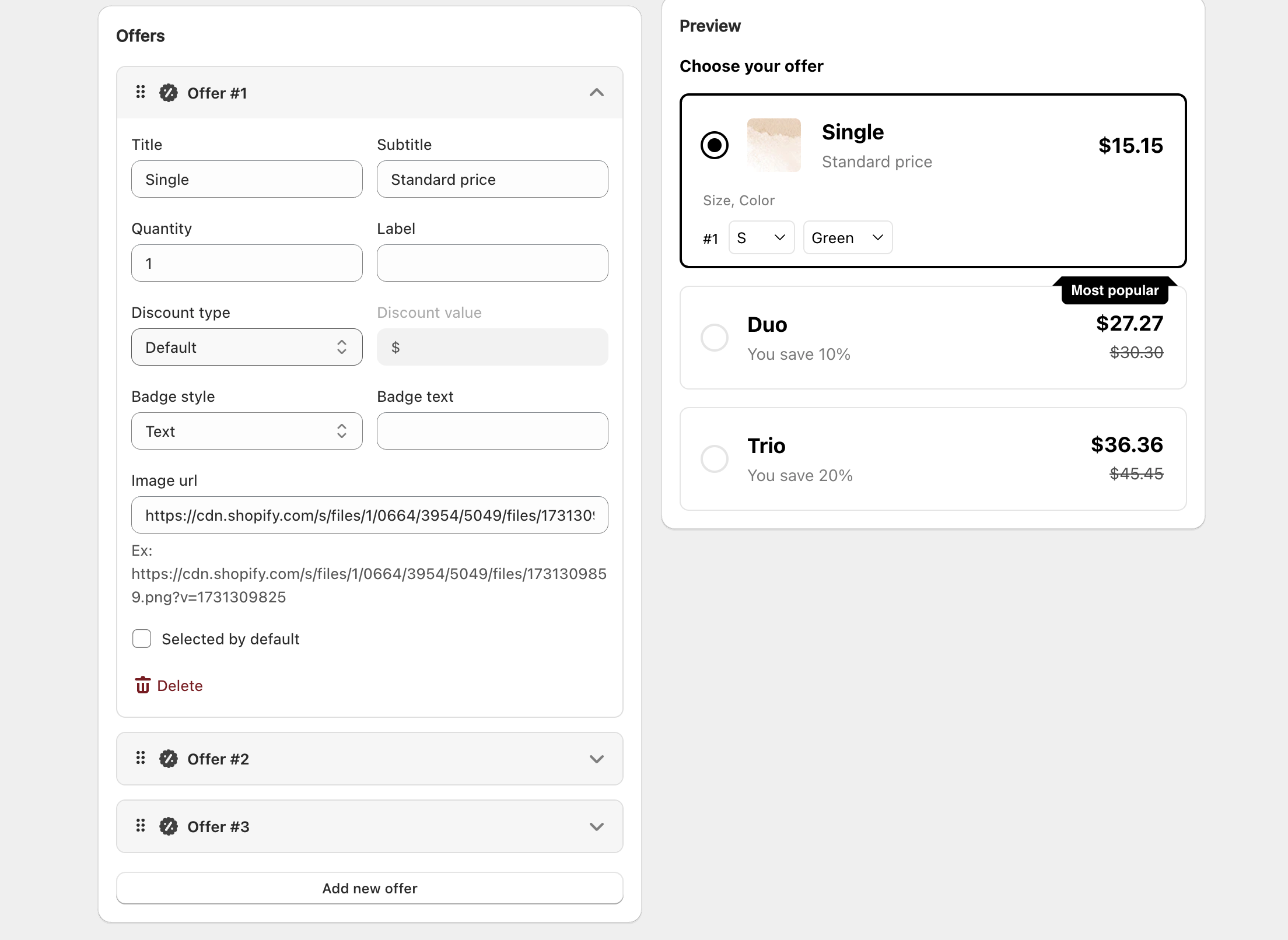Viewport: 1288px width, 940px height.
Task: Click into the Image url field
Action: (x=369, y=515)
